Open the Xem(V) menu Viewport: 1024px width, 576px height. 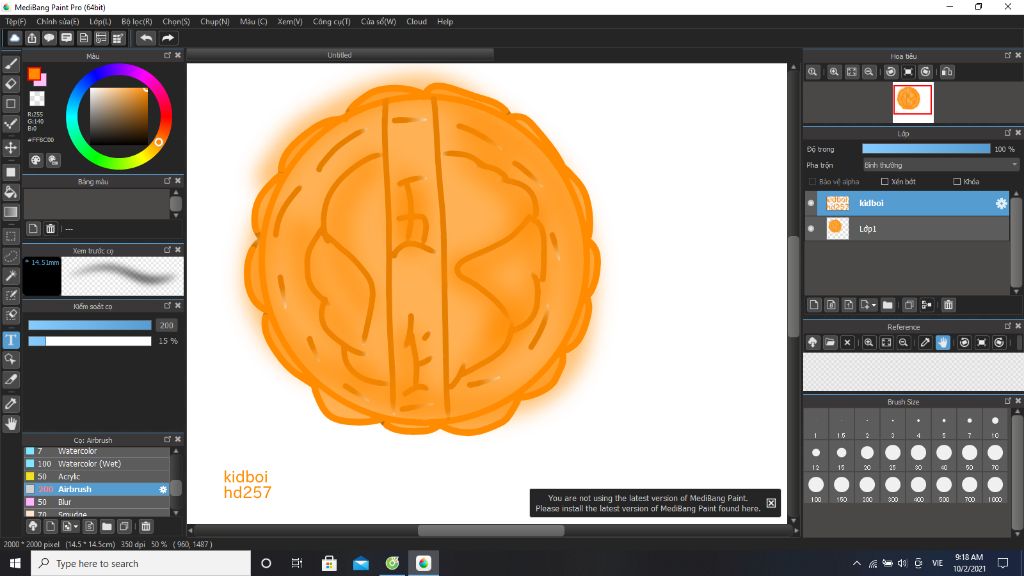(289, 22)
